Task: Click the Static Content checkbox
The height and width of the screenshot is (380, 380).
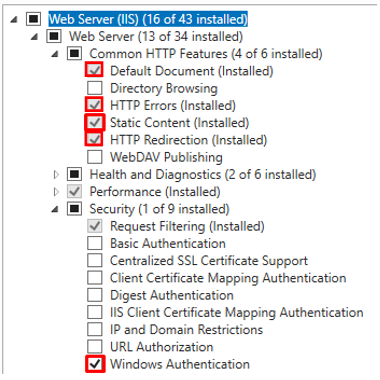Action: [95, 123]
